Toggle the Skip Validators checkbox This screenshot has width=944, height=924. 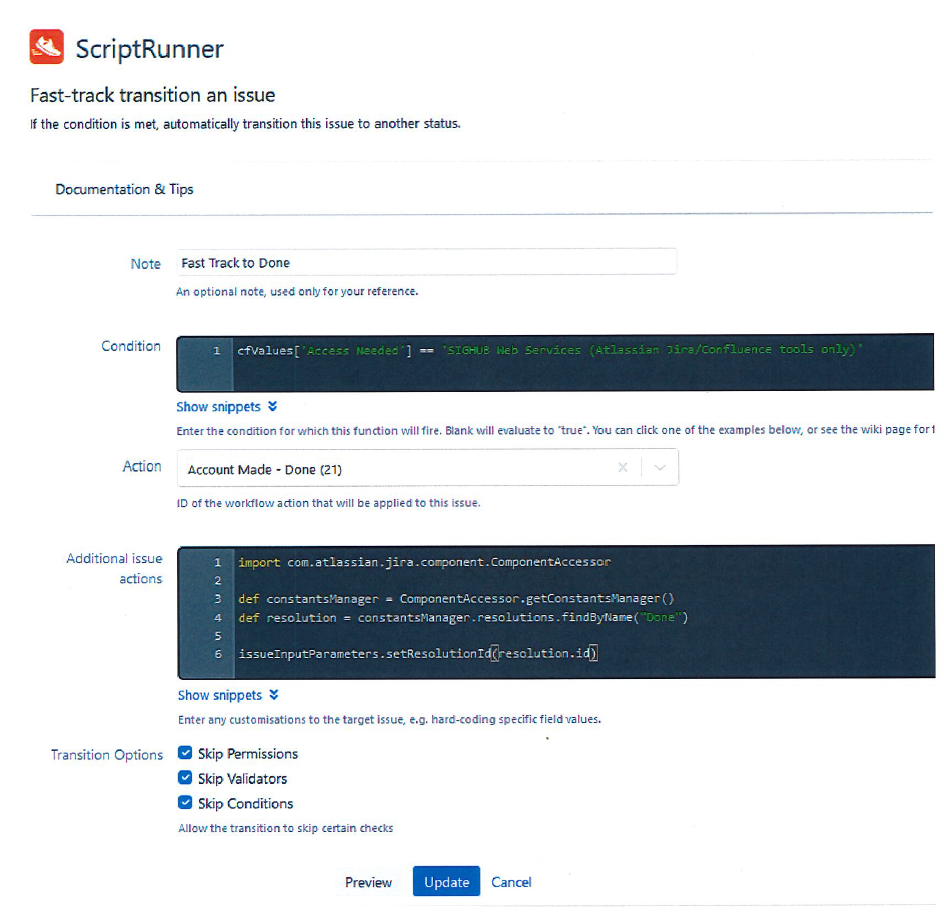[x=185, y=778]
